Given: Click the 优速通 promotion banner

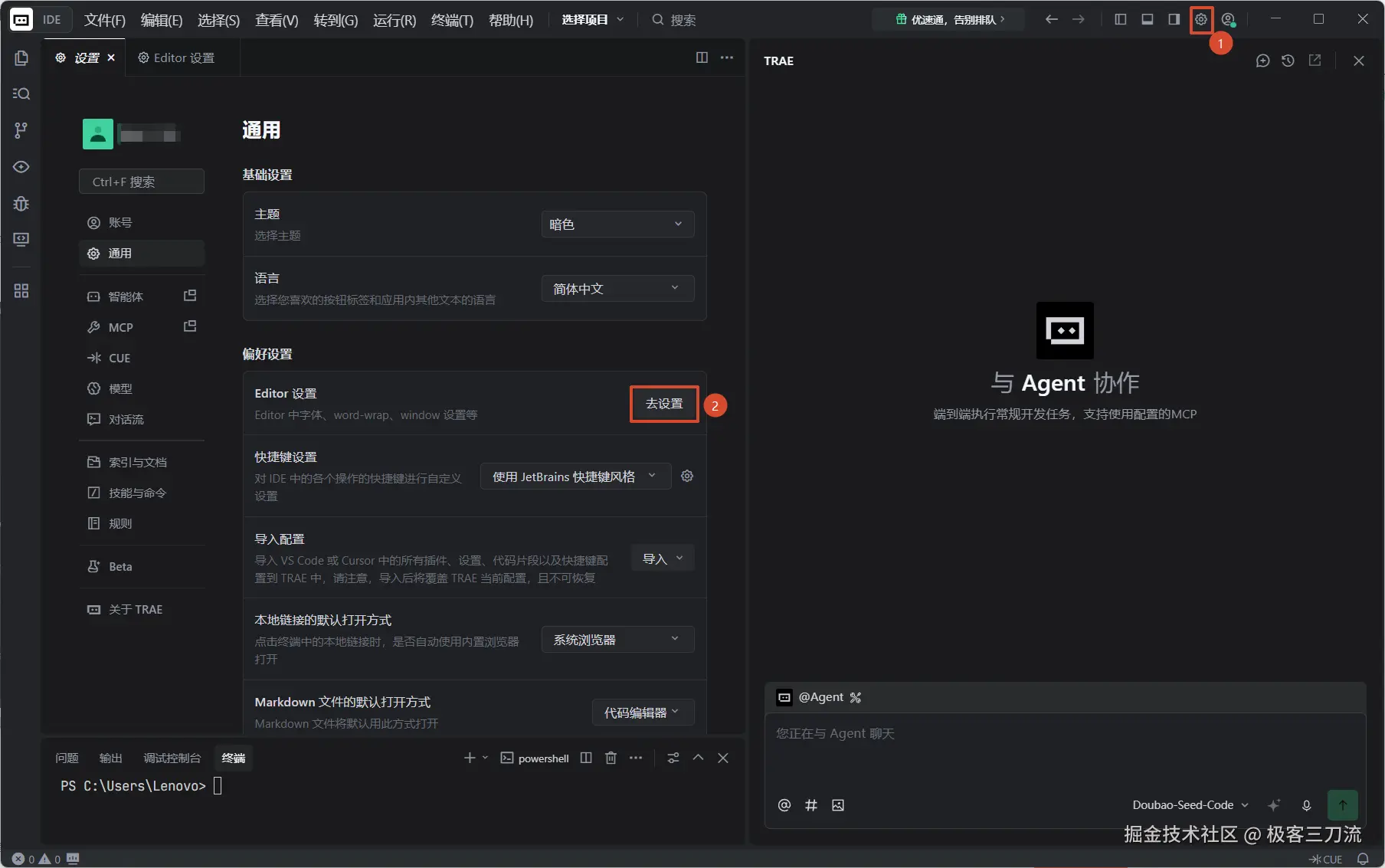Looking at the screenshot, I should [x=950, y=19].
